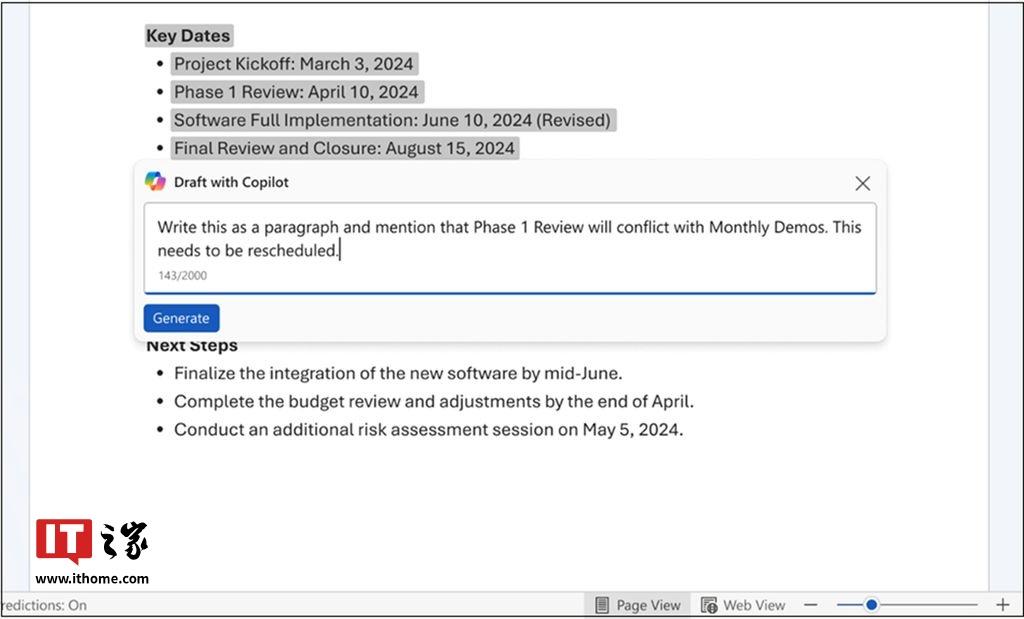Switch to Web View
1024x619 pixels.
point(743,605)
